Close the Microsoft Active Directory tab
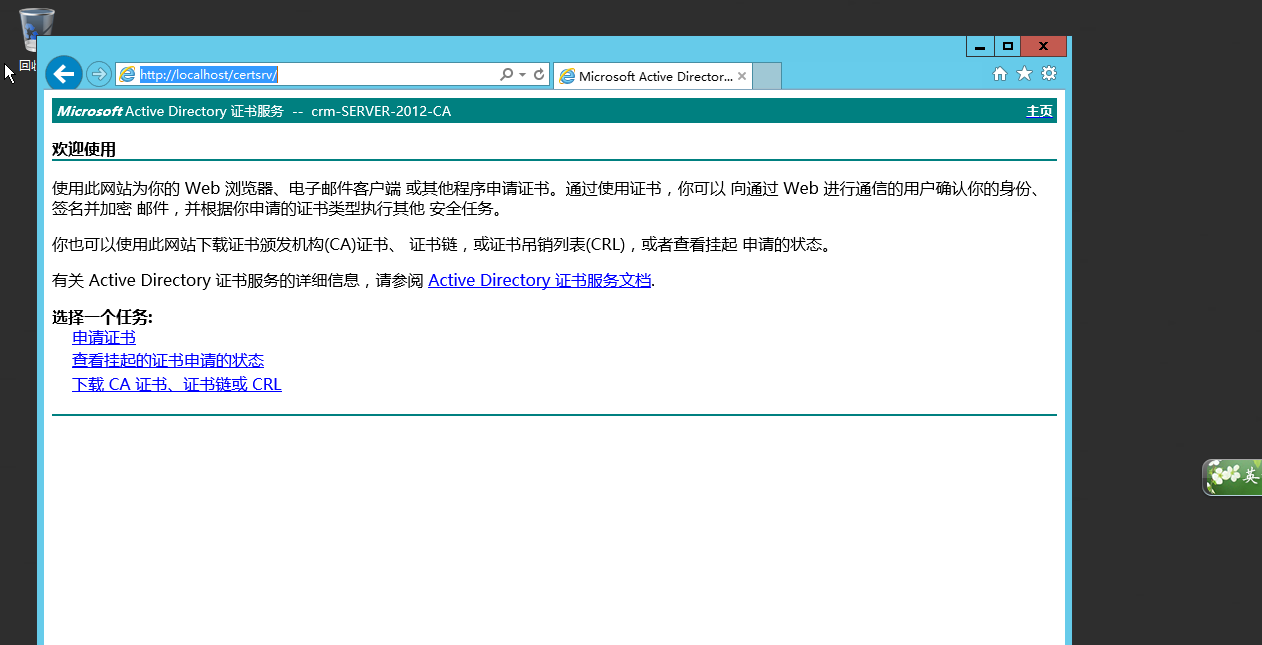The image size is (1262, 645). (742, 76)
